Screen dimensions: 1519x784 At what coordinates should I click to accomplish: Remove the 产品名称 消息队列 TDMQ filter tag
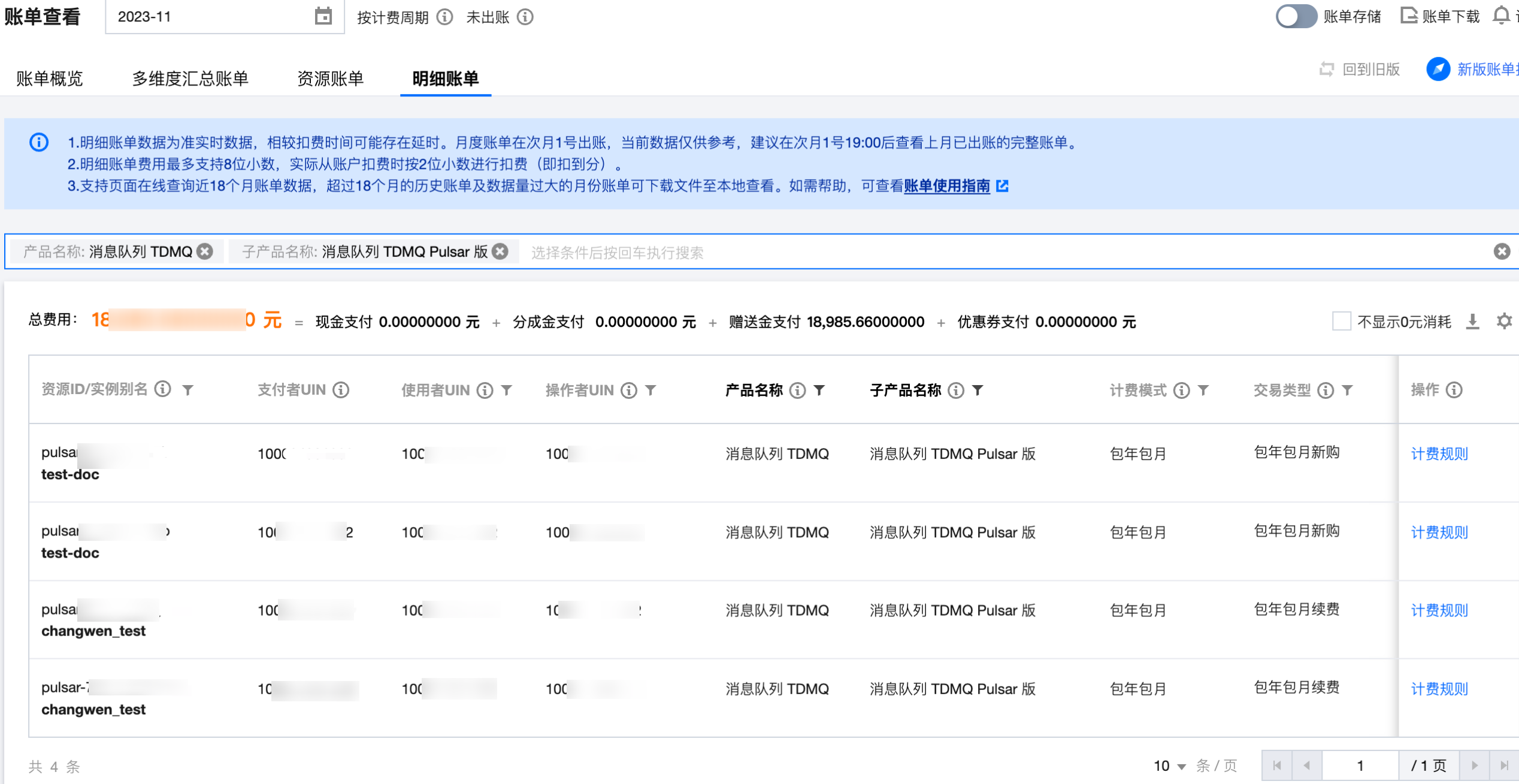pos(205,252)
